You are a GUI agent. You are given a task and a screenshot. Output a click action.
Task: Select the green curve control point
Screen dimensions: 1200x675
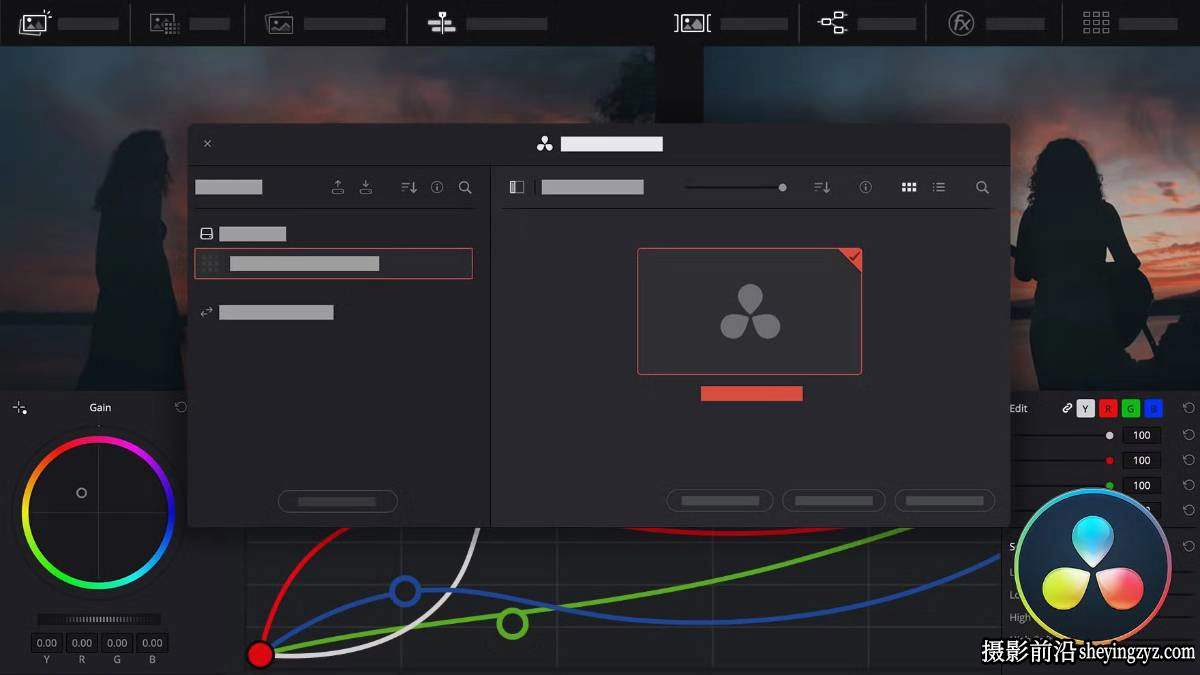click(512, 624)
